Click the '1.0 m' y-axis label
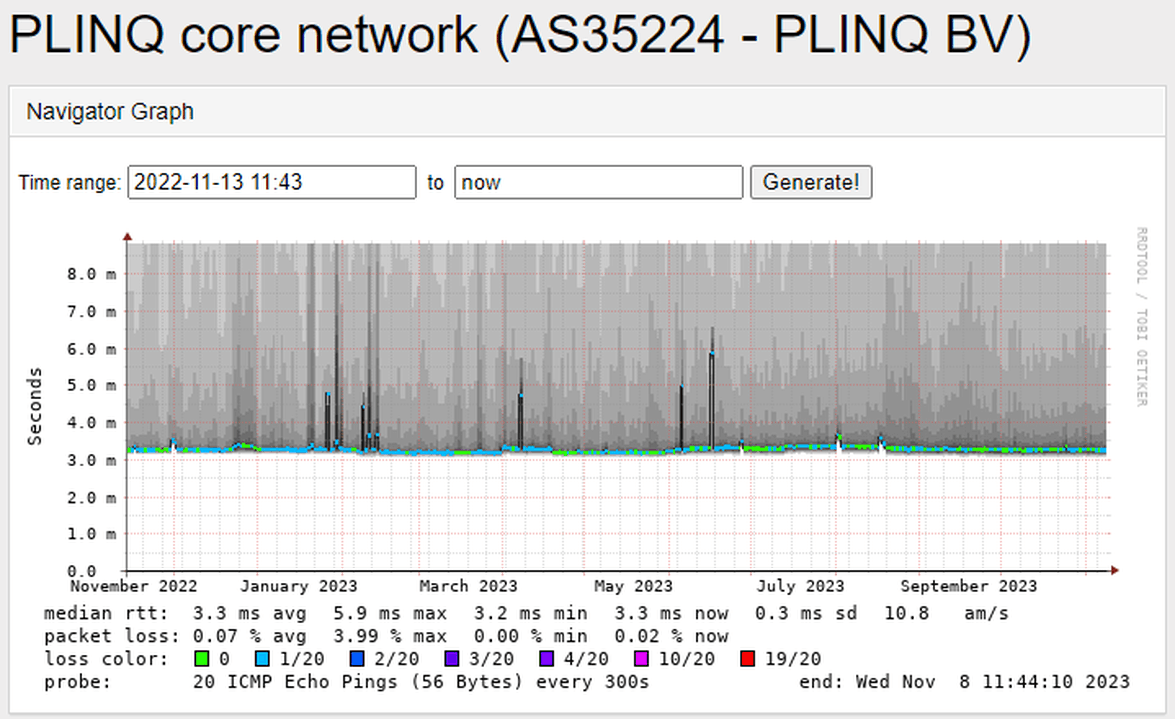The image size is (1175, 719). 91,534
